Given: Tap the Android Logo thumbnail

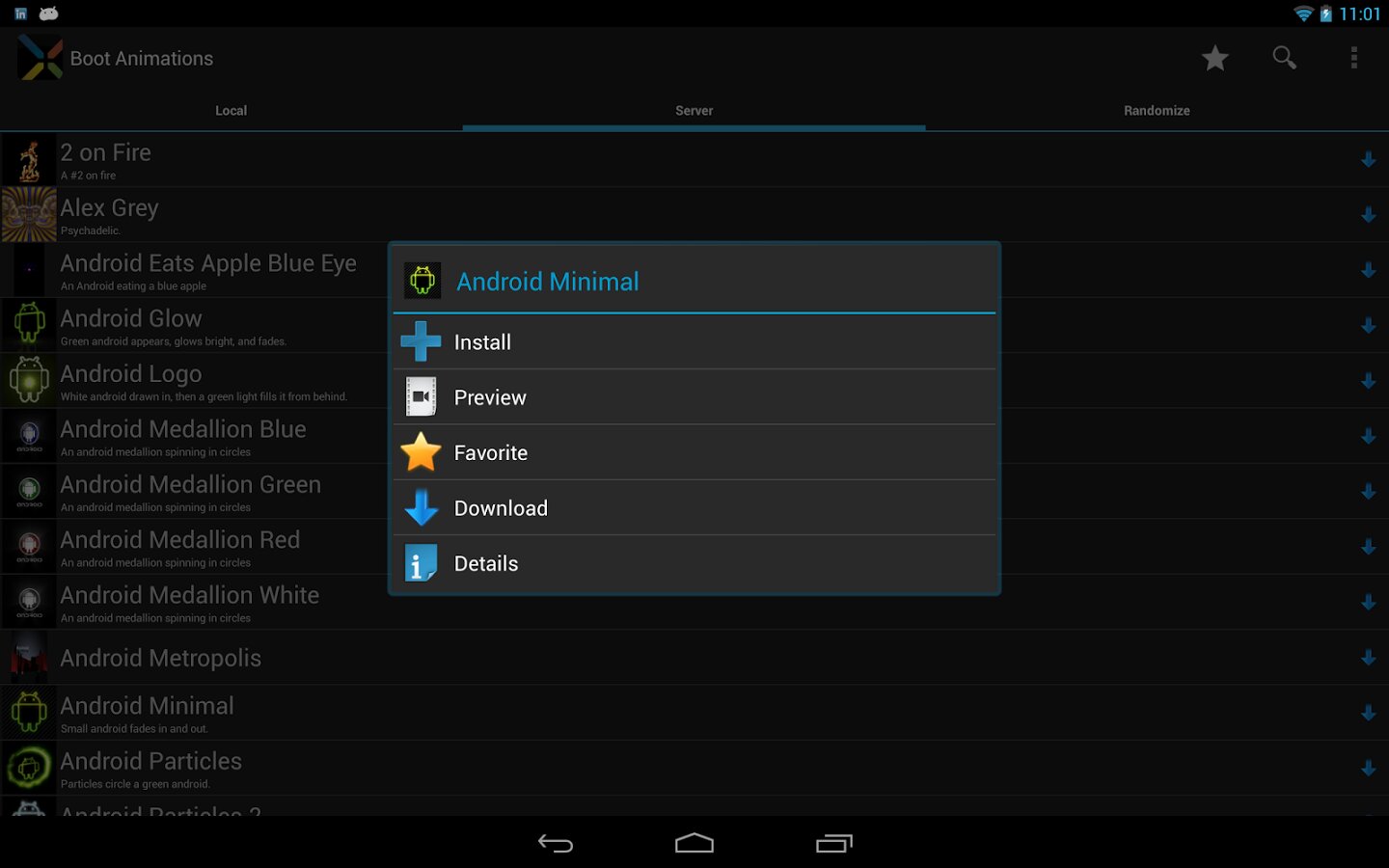Looking at the screenshot, I should click(29, 381).
